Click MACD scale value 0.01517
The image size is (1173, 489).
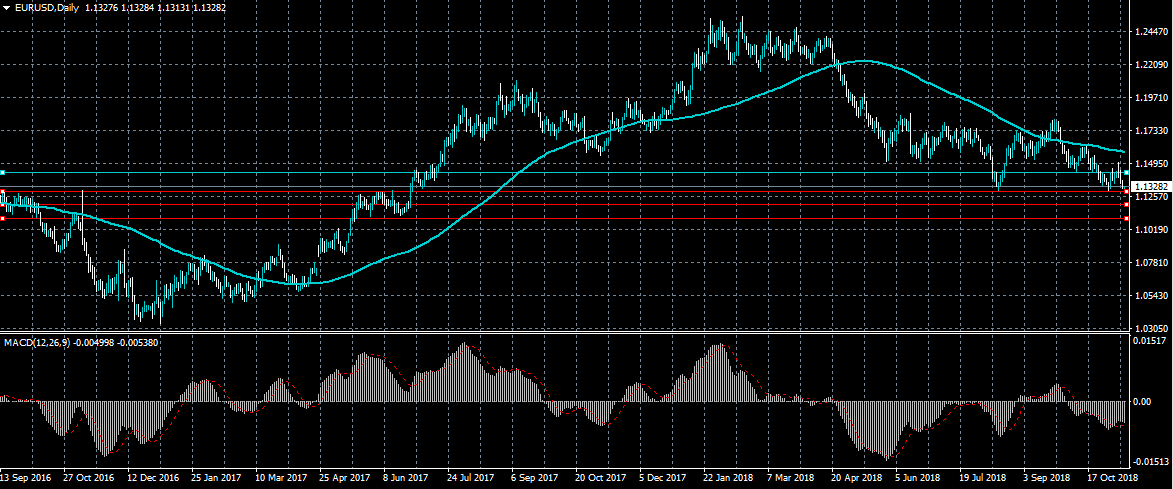click(1151, 341)
